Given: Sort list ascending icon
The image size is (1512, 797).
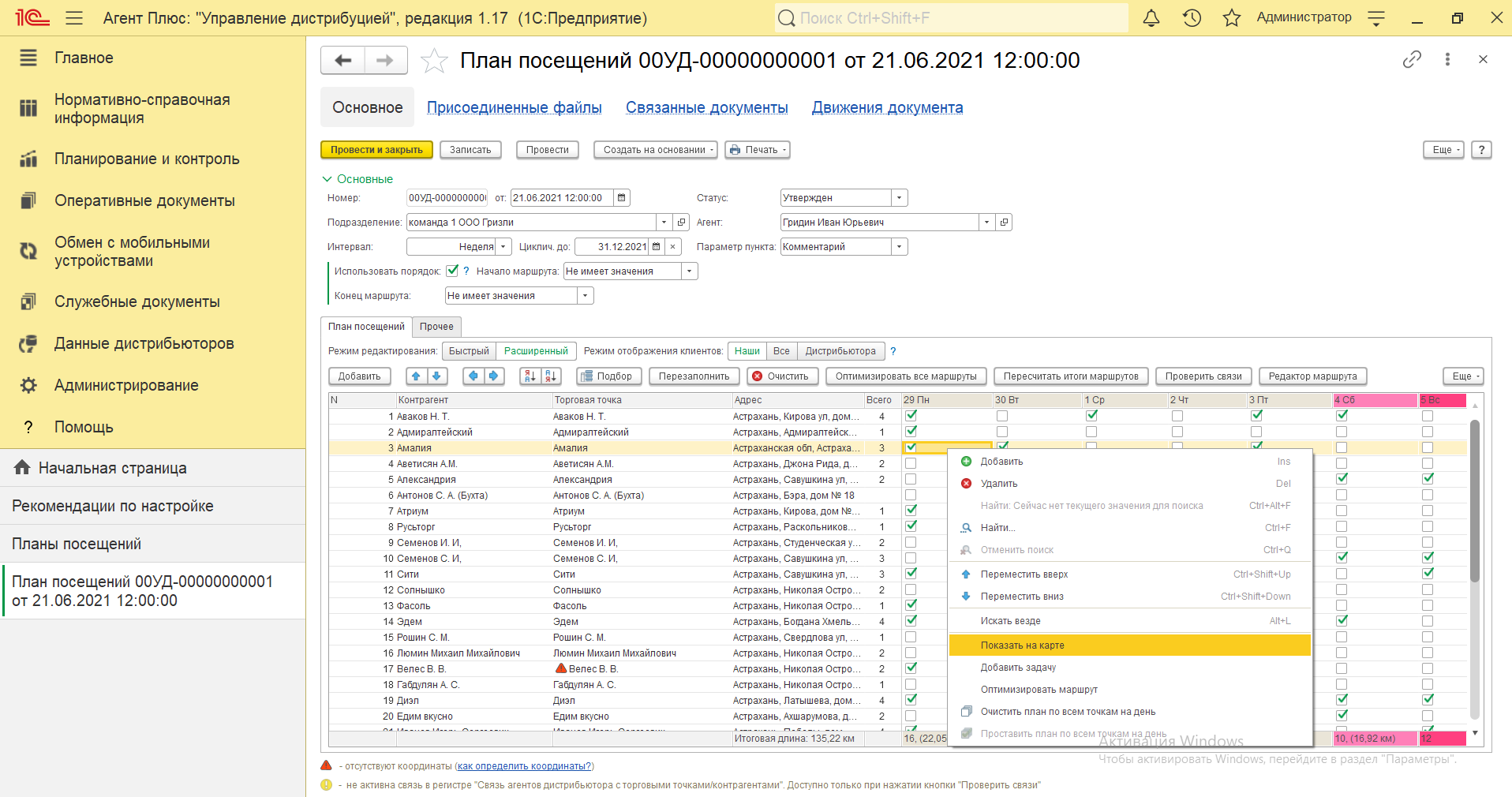Looking at the screenshot, I should click(x=530, y=376).
